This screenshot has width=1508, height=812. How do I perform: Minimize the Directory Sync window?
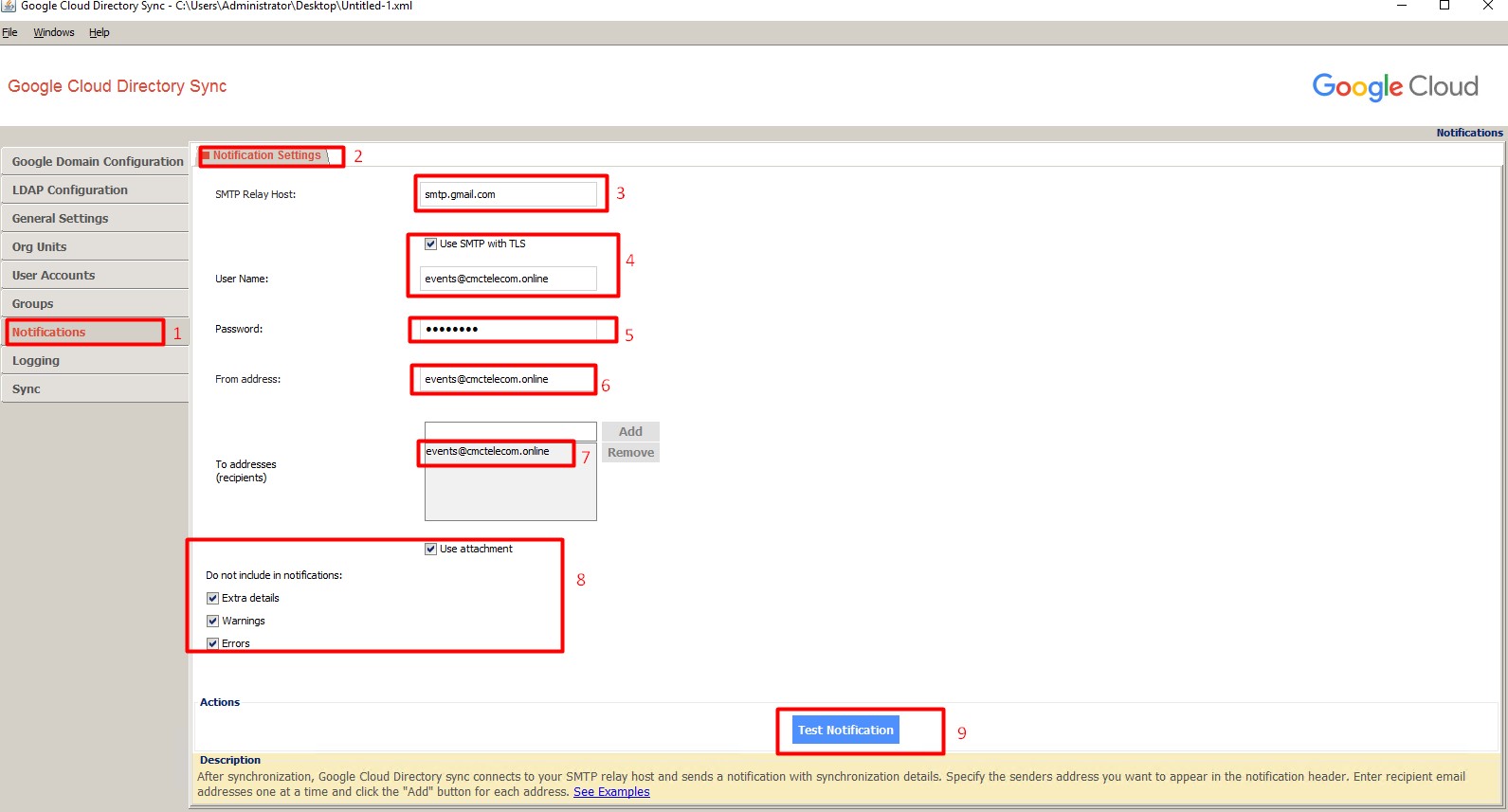[x=1402, y=6]
